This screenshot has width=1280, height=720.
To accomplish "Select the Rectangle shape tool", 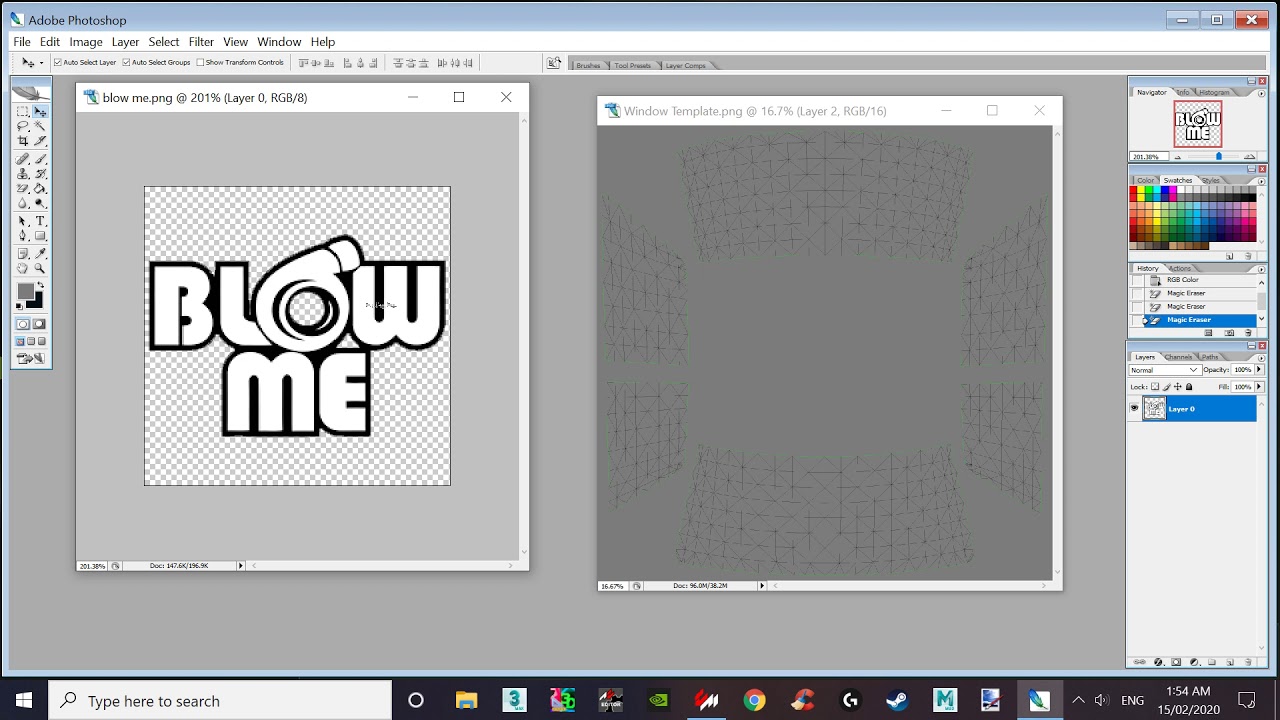I will (x=40, y=235).
